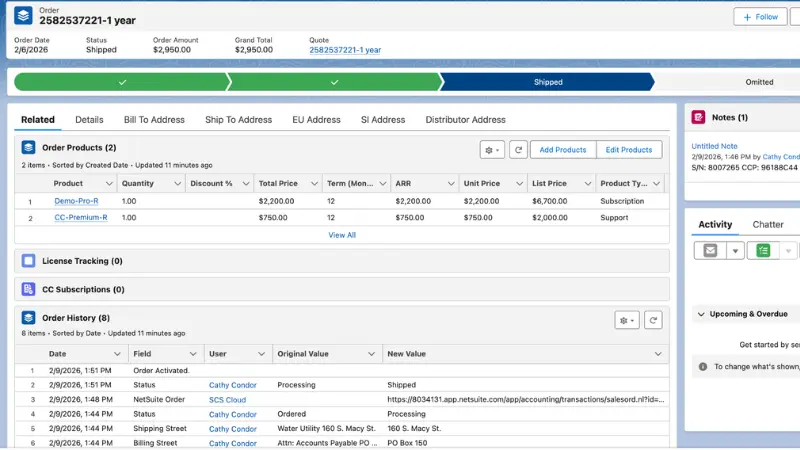Screen dimensions: 800x450
Task: Open the quote link 2582537221-1 year
Action: pyautogui.click(x=345, y=49)
